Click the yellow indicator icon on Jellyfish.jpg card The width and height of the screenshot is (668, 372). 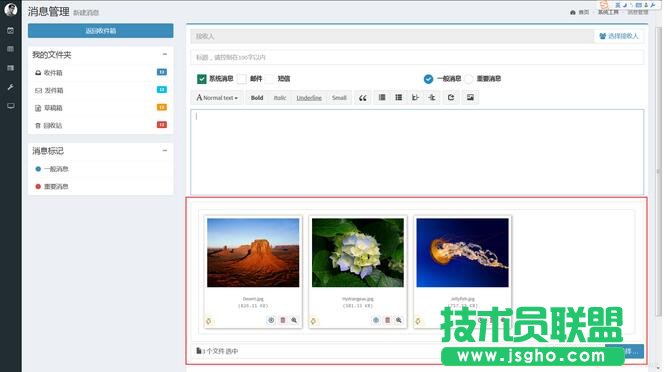pos(418,321)
